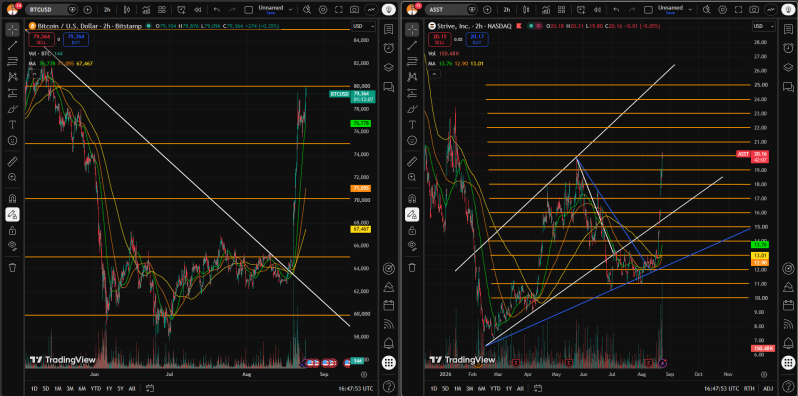Viewport: 798px width, 396px height.
Task: Switch ASST chart to YTD range
Action: click(495, 388)
